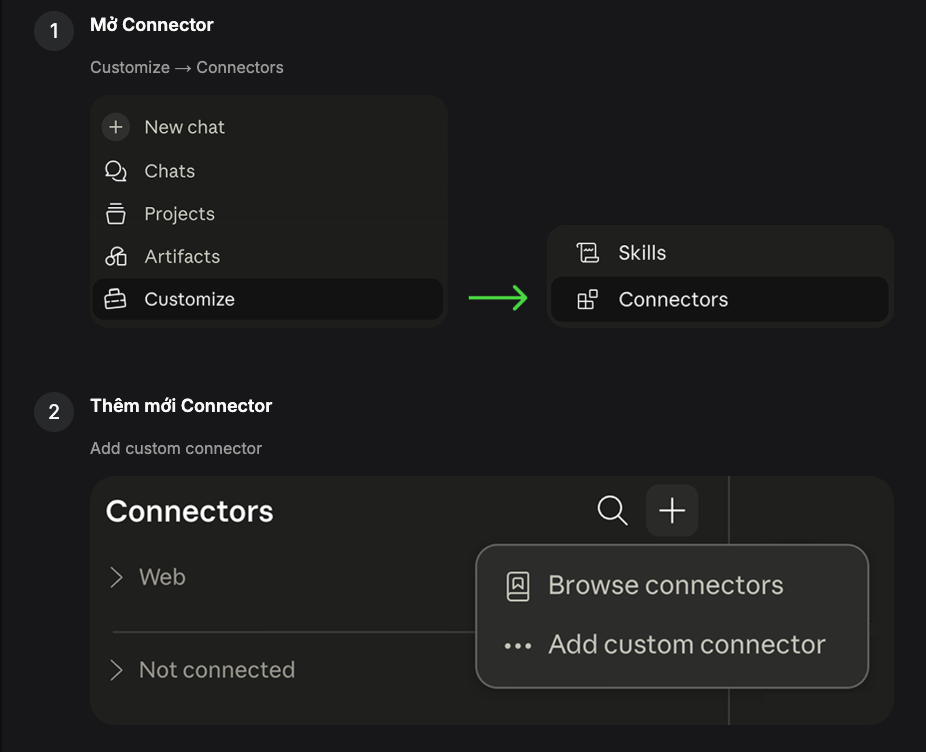Select Browse connectors from the popup
926x752 pixels.
(672, 586)
